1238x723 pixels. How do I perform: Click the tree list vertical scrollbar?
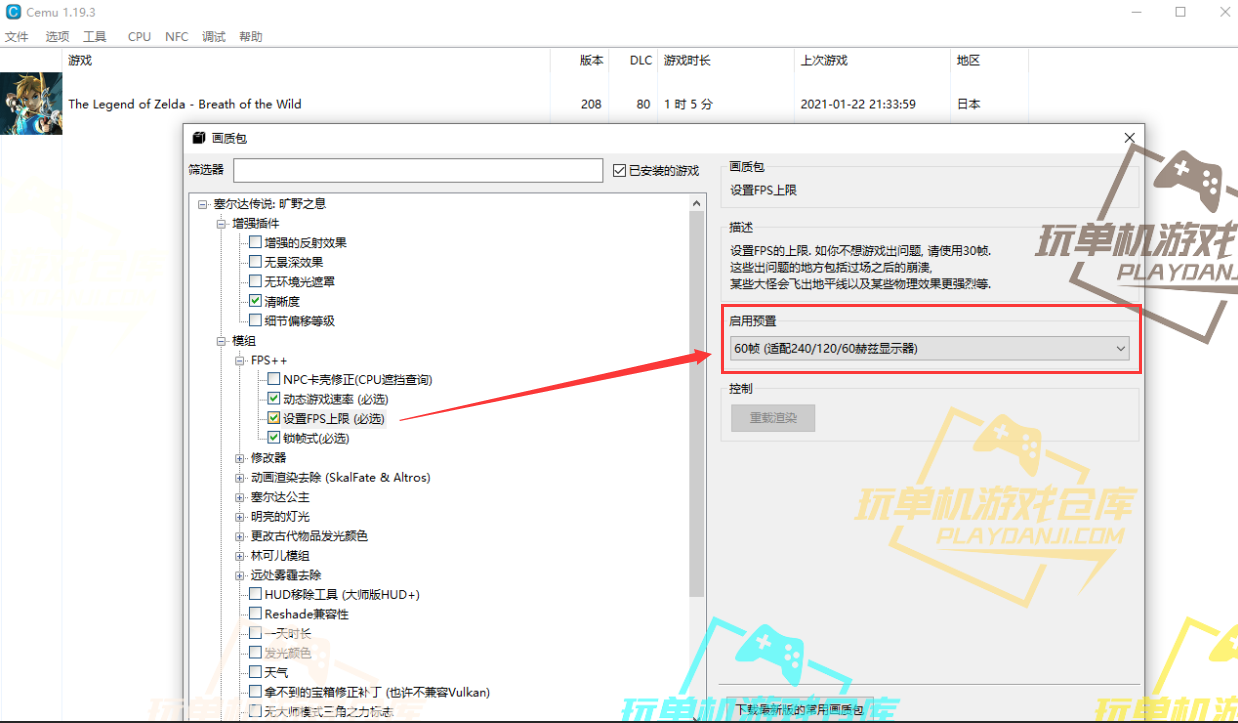pyautogui.click(x=697, y=400)
